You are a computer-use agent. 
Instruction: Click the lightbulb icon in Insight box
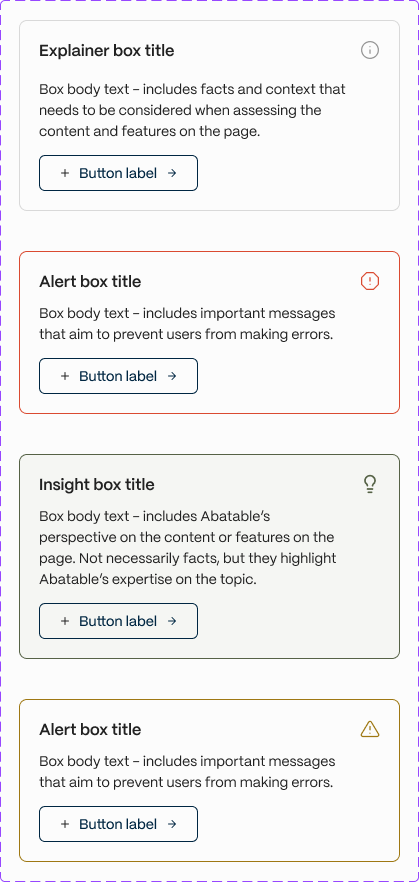[x=370, y=484]
